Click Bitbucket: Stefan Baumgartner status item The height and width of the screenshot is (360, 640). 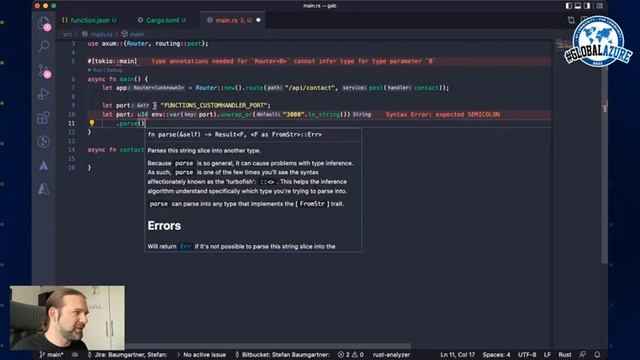[282, 355]
